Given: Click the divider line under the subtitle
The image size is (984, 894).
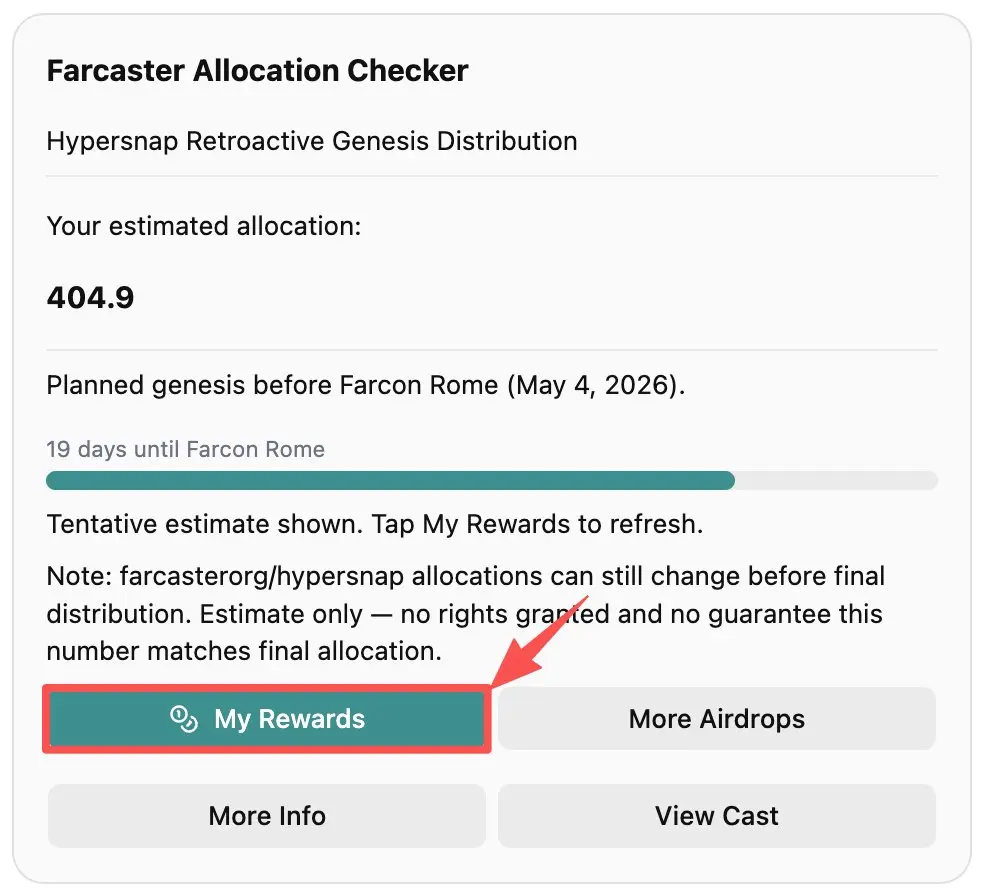Looking at the screenshot, I should click(491, 176).
